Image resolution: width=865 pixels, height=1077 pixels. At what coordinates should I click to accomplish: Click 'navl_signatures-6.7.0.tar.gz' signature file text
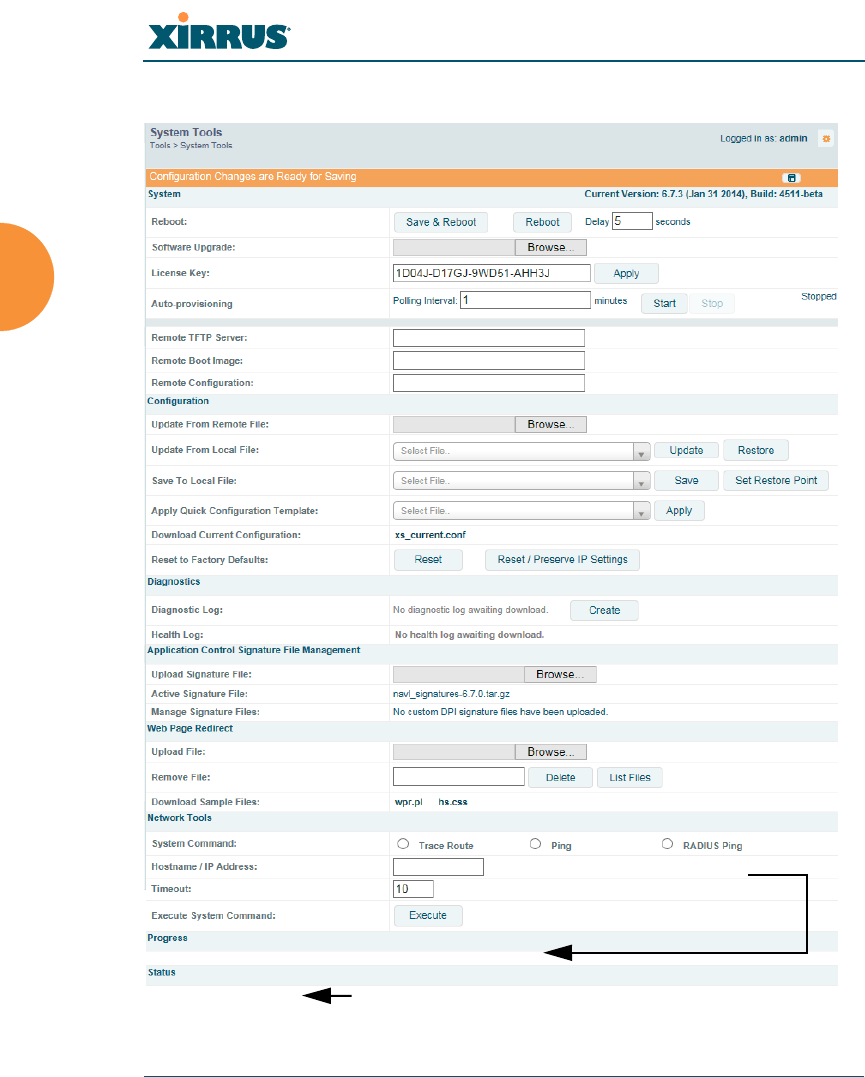(451, 694)
